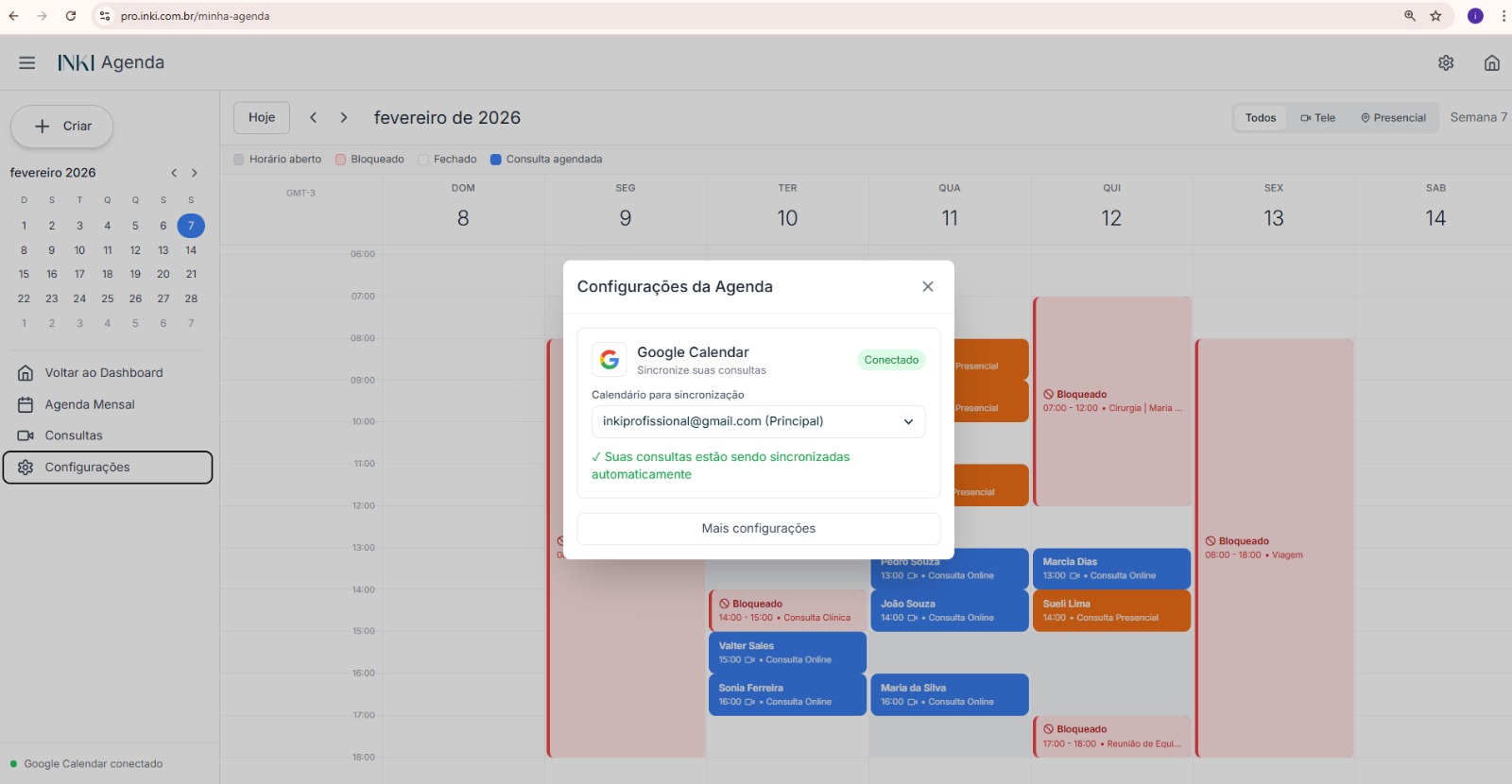Open the Bloqueado 07:00 - 12:00 Cirurgia block
The width and height of the screenshot is (1512, 784).
[1111, 401]
